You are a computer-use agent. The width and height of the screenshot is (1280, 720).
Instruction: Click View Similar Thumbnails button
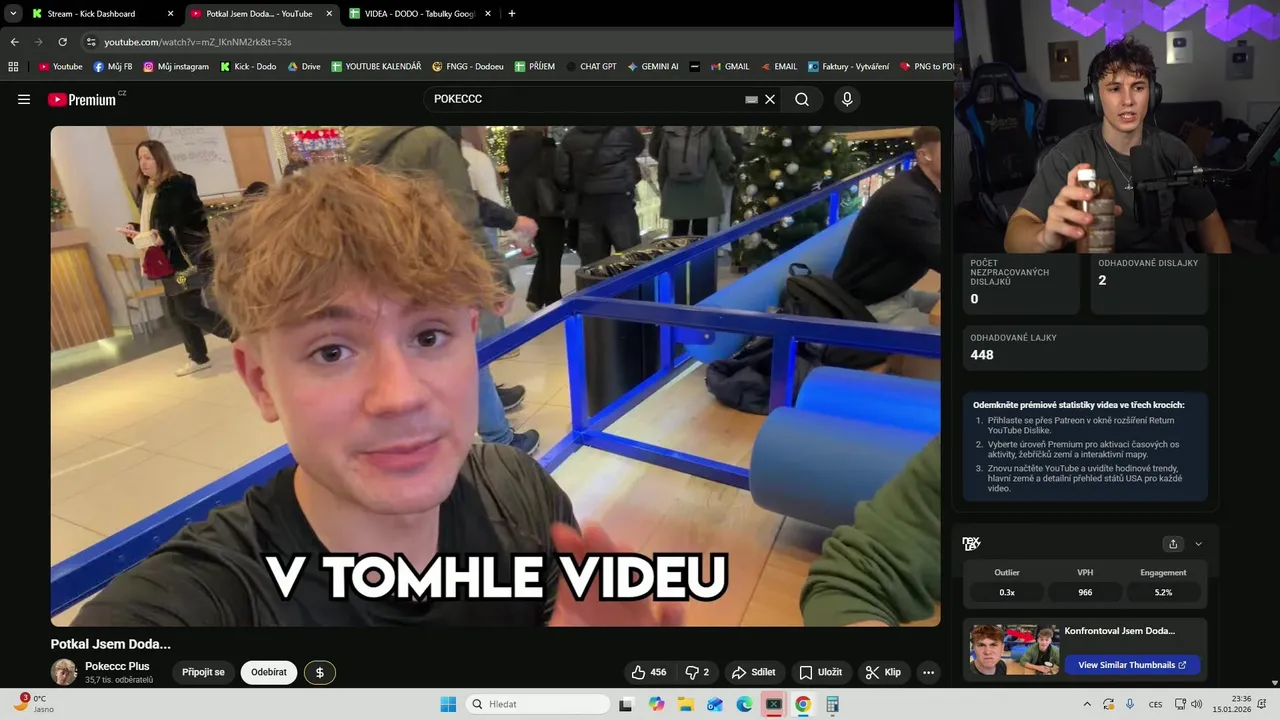click(1132, 665)
